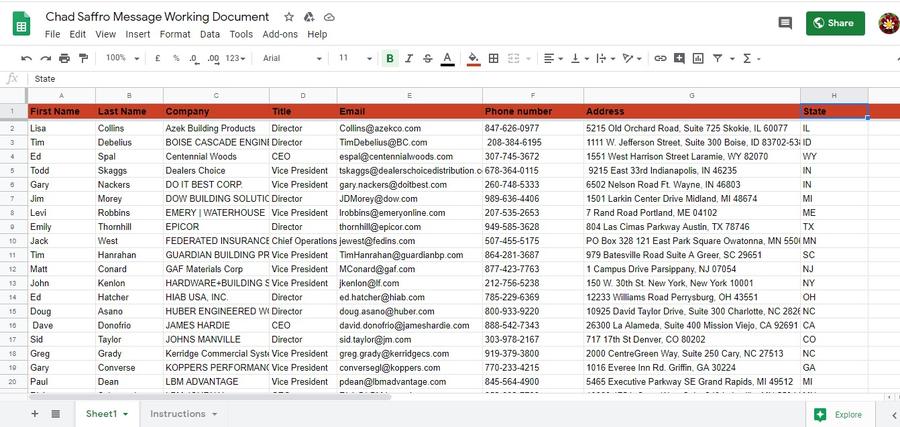Open vertical align dropdown
The image size is (900, 427).
click(579, 58)
